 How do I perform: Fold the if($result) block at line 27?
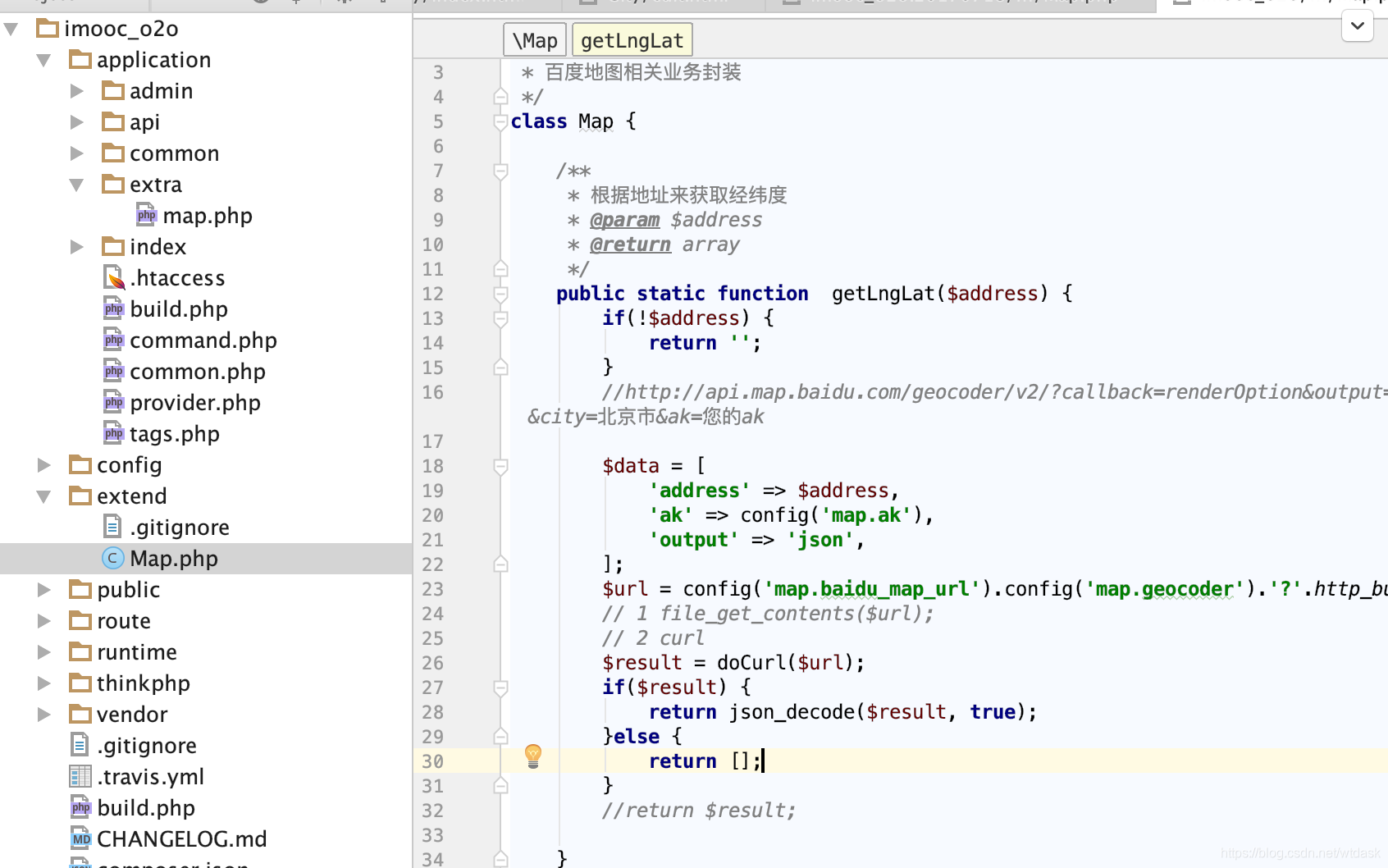tap(500, 688)
